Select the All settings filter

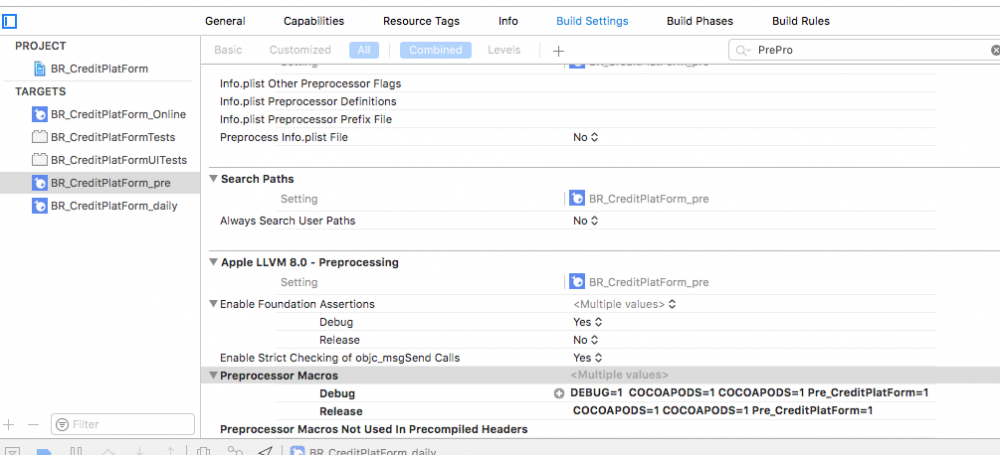[x=363, y=50]
